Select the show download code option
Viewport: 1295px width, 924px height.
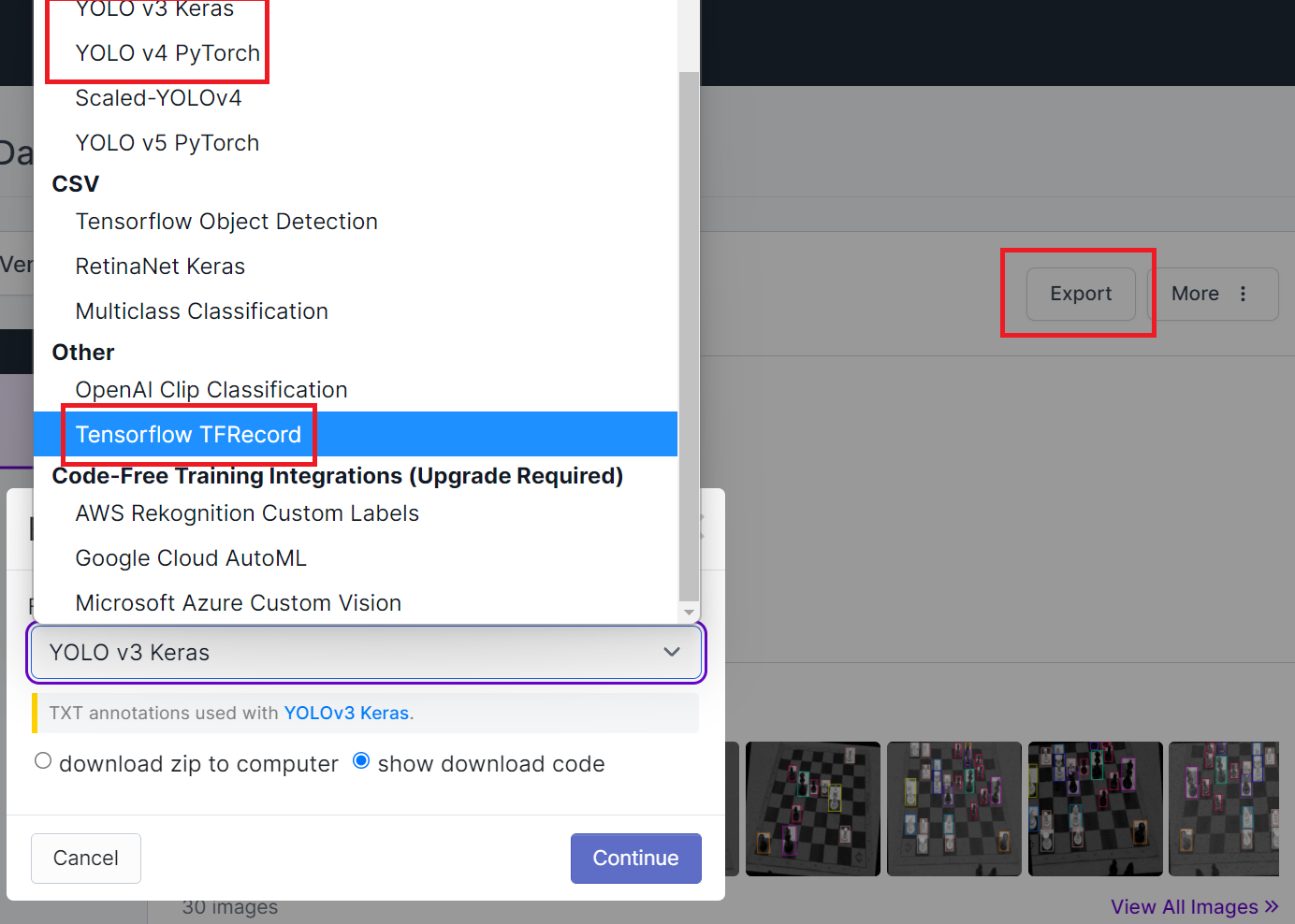pos(361,761)
